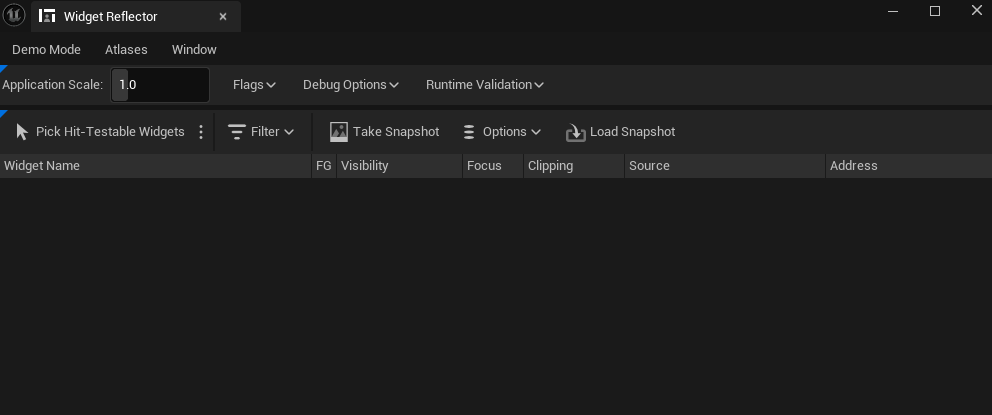The height and width of the screenshot is (415, 992).
Task: Expand the Runtime Validation dropdown
Action: [x=485, y=85]
